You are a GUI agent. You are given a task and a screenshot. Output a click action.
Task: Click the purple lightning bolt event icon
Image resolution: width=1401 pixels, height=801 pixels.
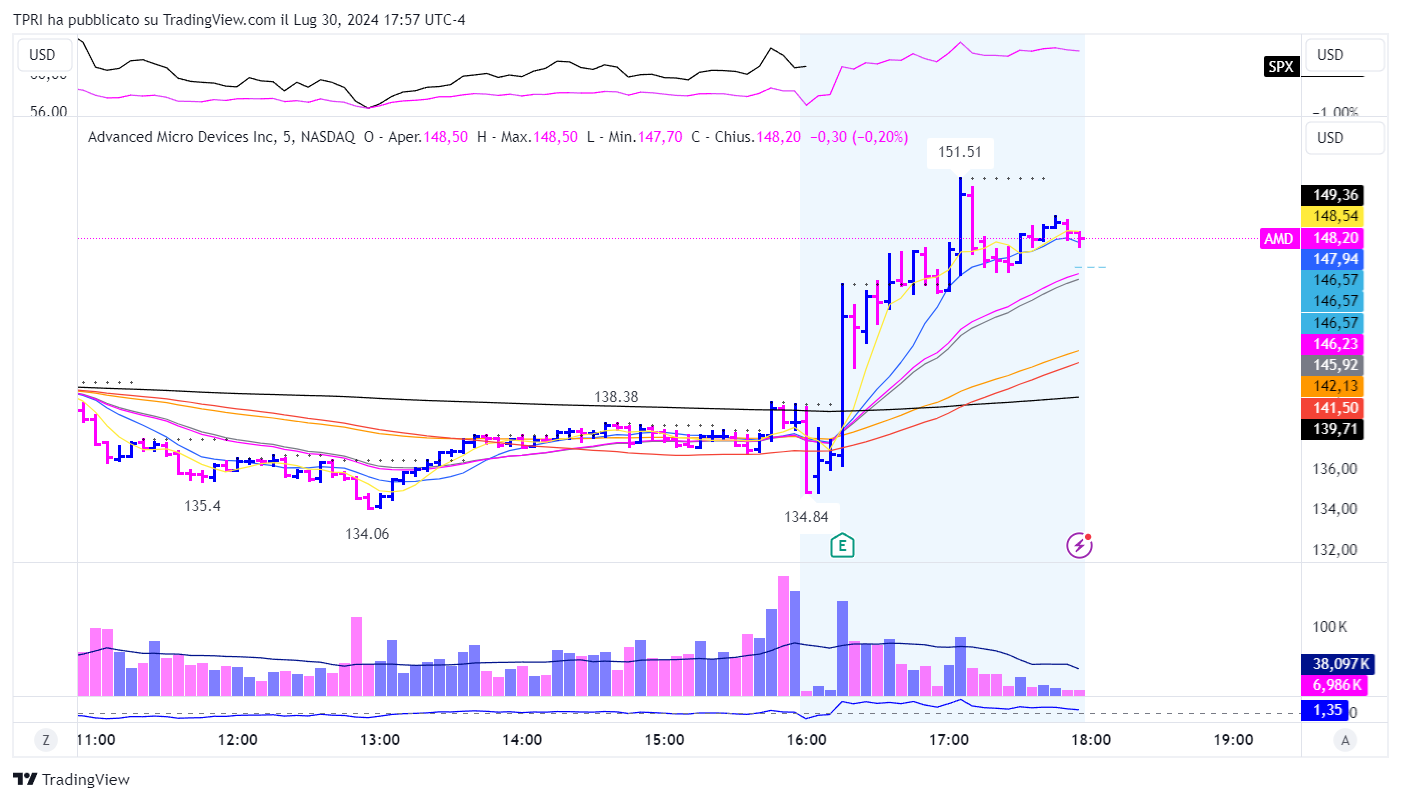1079,545
